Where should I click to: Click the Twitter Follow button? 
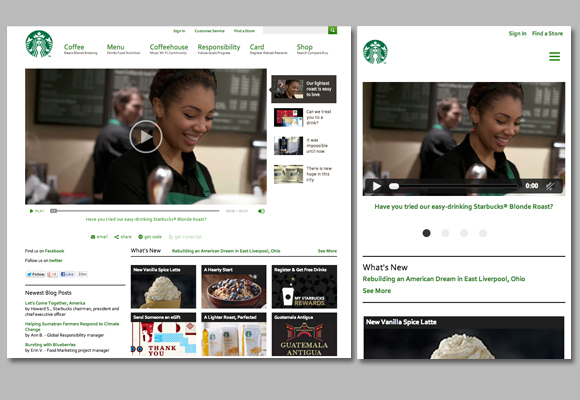36,274
